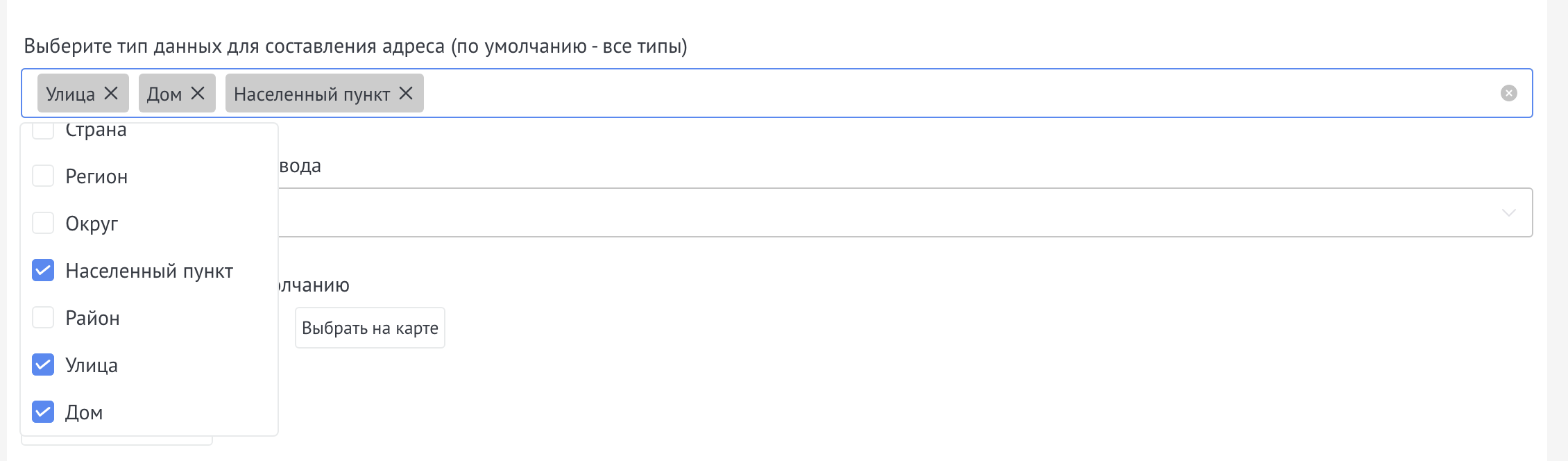The height and width of the screenshot is (461, 1568).
Task: Clear all selected address types
Action: coord(1509,93)
